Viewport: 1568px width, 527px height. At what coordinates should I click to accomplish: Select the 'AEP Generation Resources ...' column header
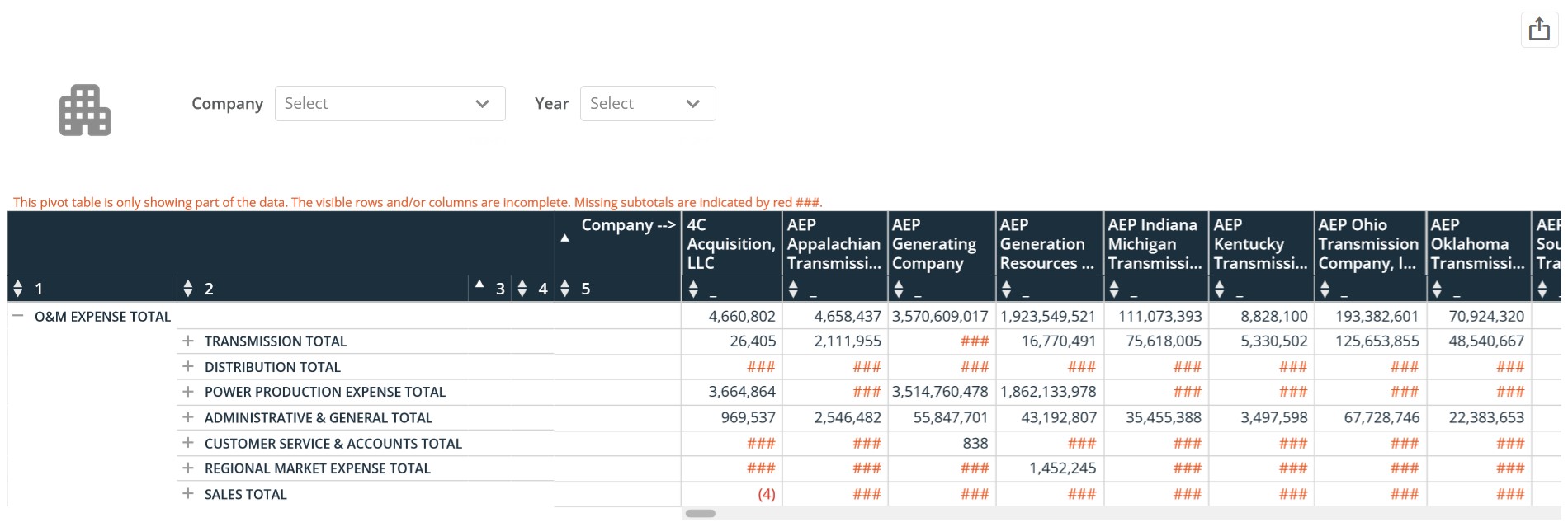click(x=1049, y=243)
